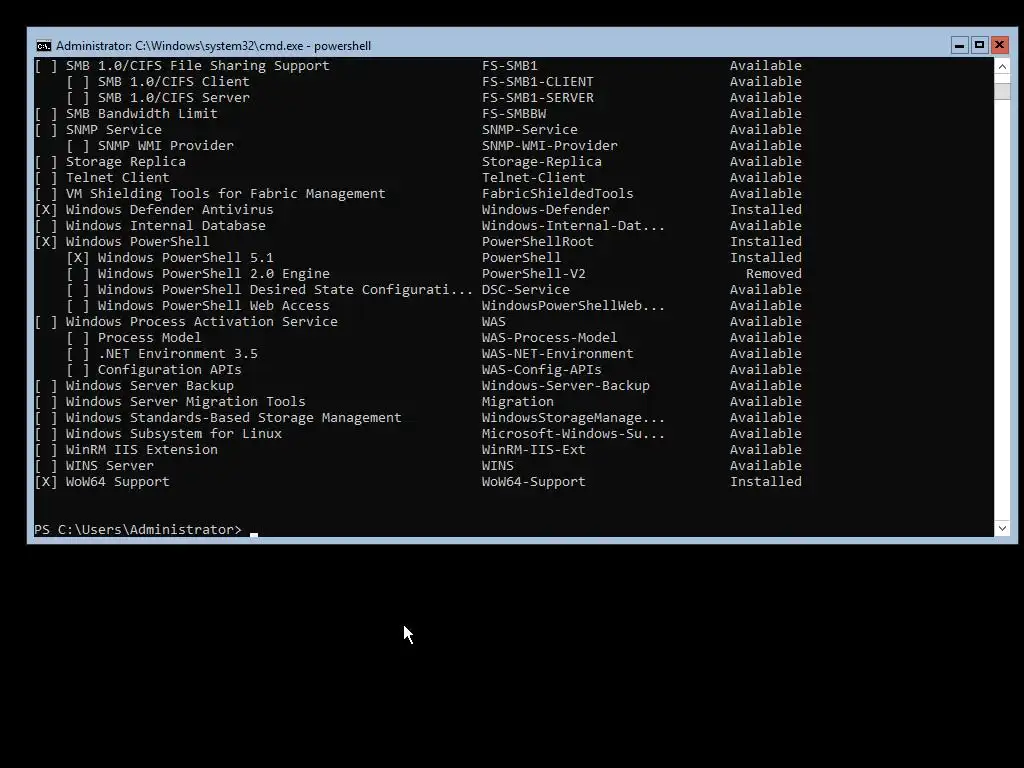Click the scrollbar down arrow
Image resolution: width=1024 pixels, height=768 pixels.
(1002, 528)
